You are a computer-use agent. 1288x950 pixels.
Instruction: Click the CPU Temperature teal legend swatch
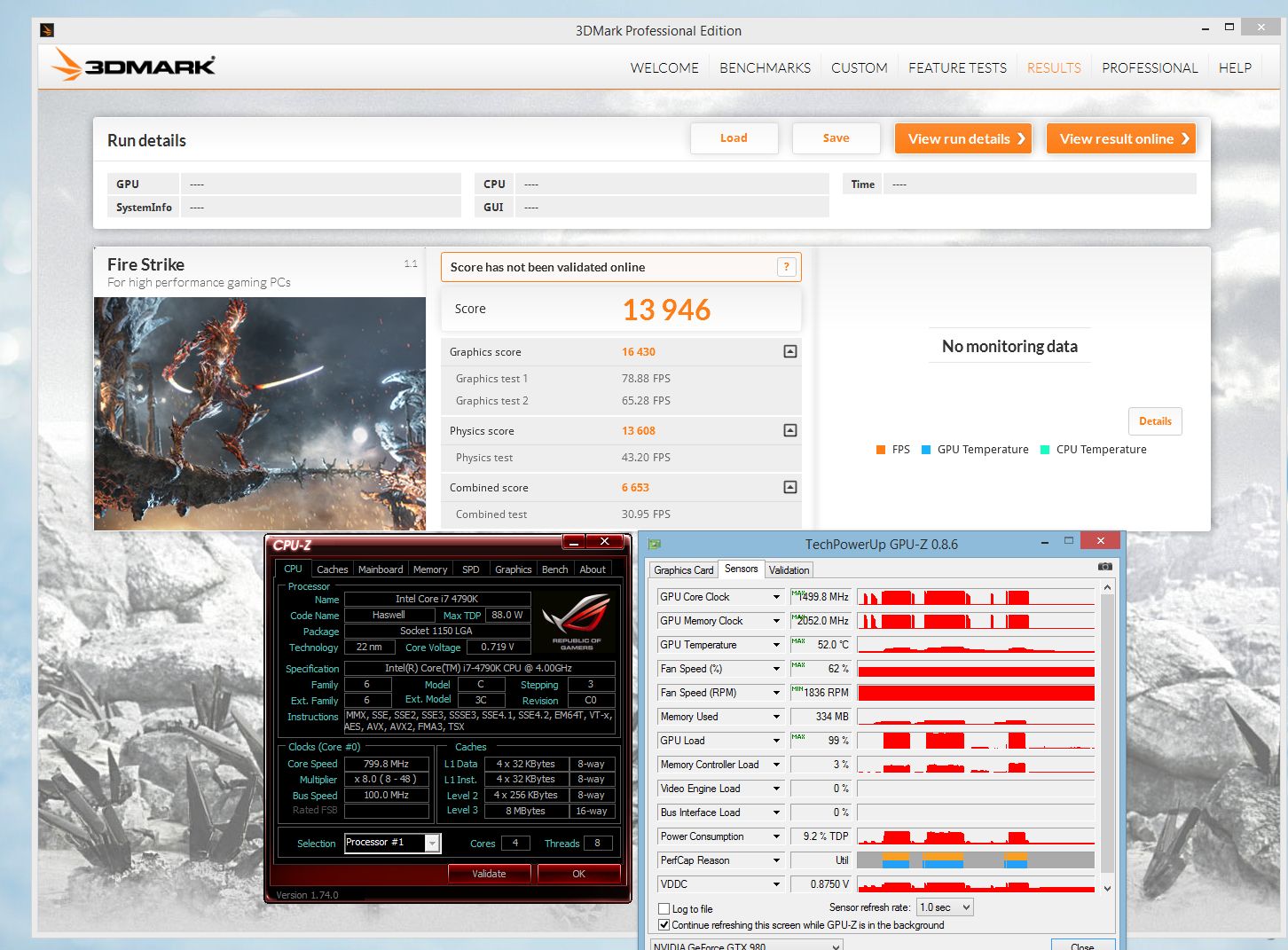pos(1045,450)
